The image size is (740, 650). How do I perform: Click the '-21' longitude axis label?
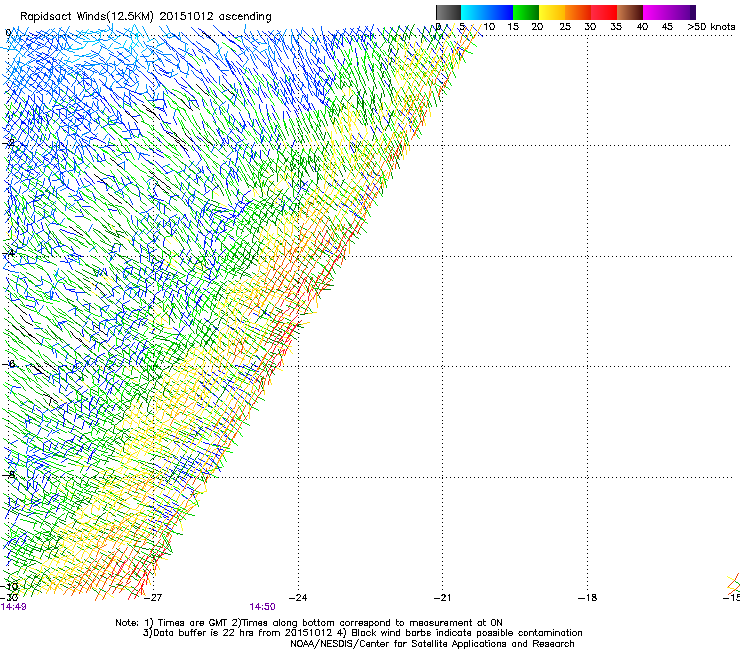442,598
